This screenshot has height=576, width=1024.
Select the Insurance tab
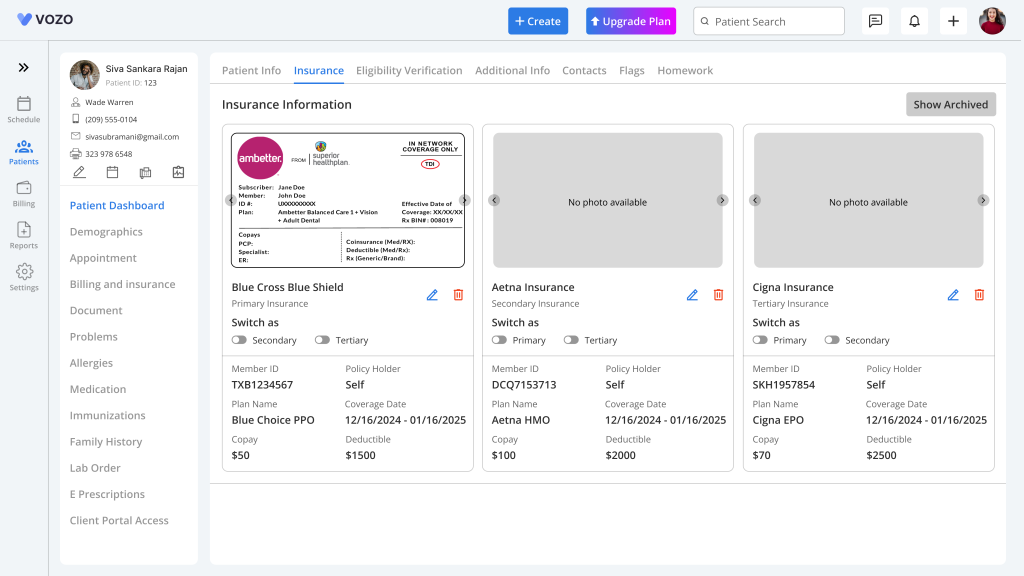pos(319,71)
